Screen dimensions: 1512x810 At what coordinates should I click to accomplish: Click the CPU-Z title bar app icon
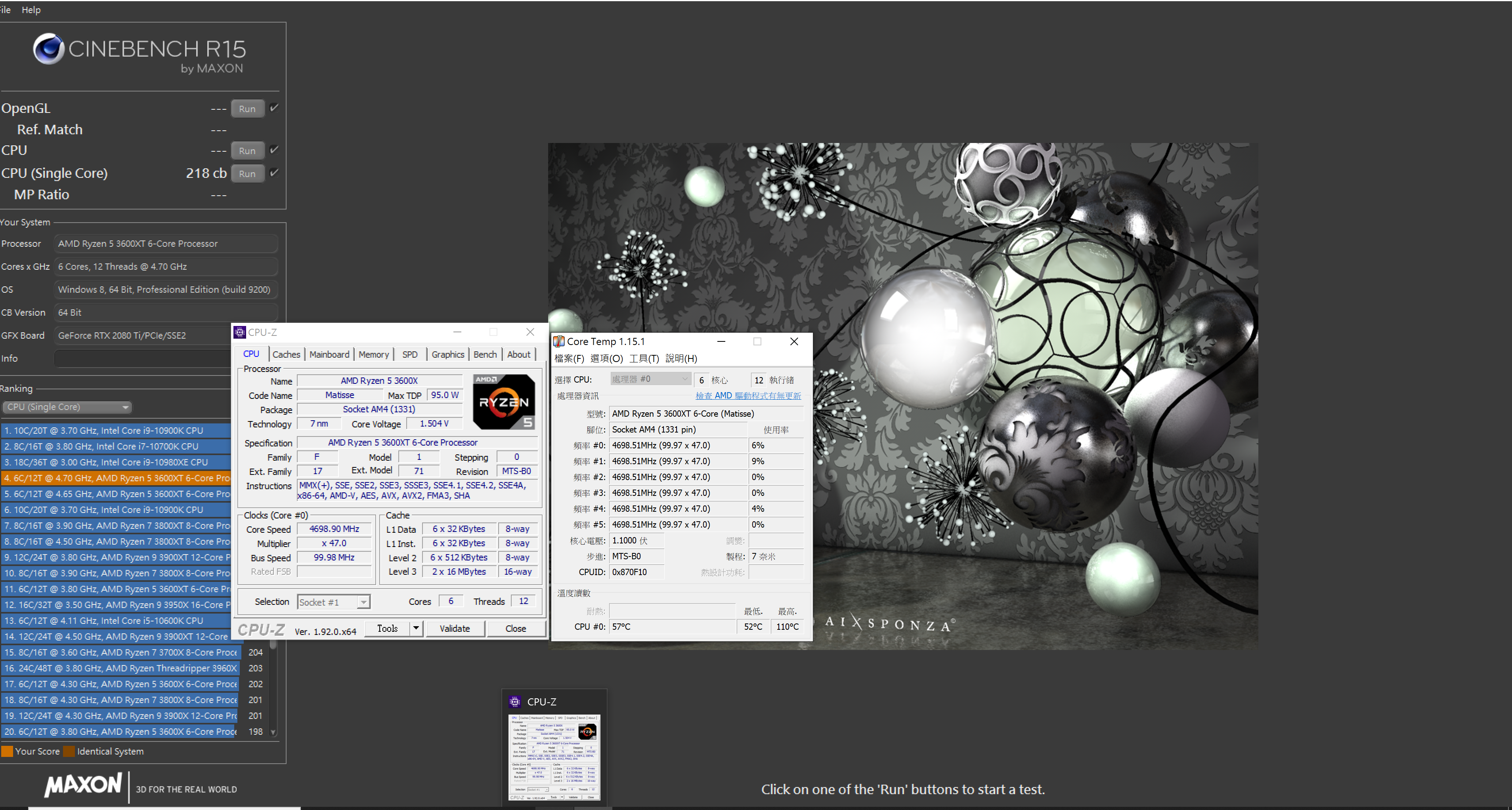239,333
